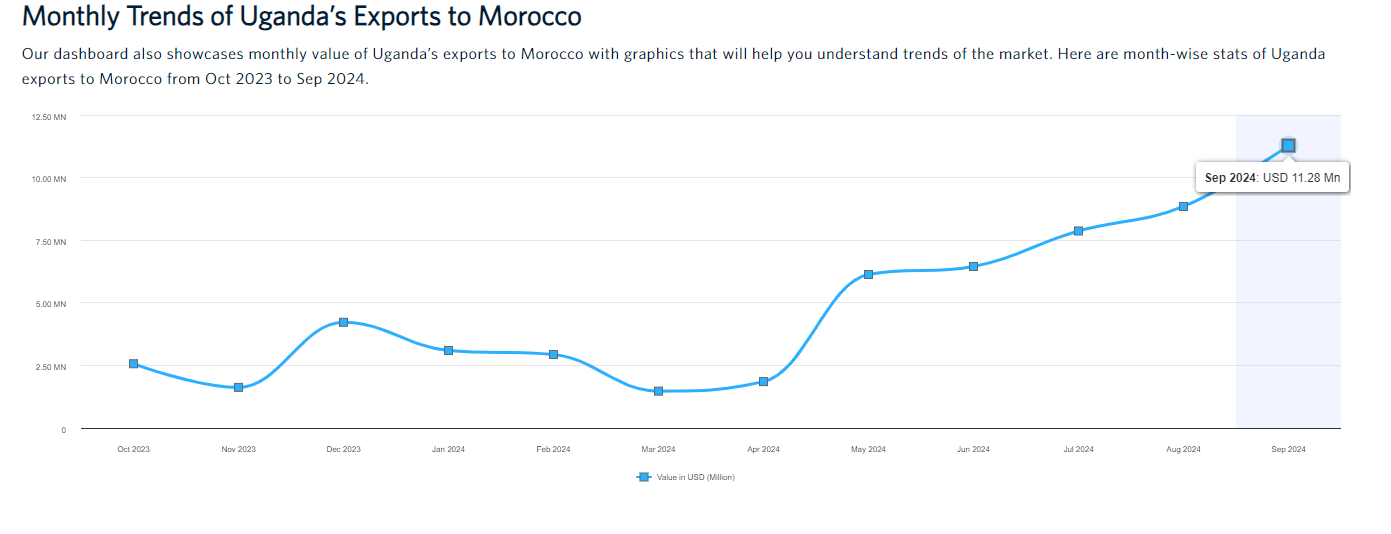Select the Jun 2024 data marker
Viewport: 1391px width, 534px height.
pyautogui.click(x=973, y=266)
